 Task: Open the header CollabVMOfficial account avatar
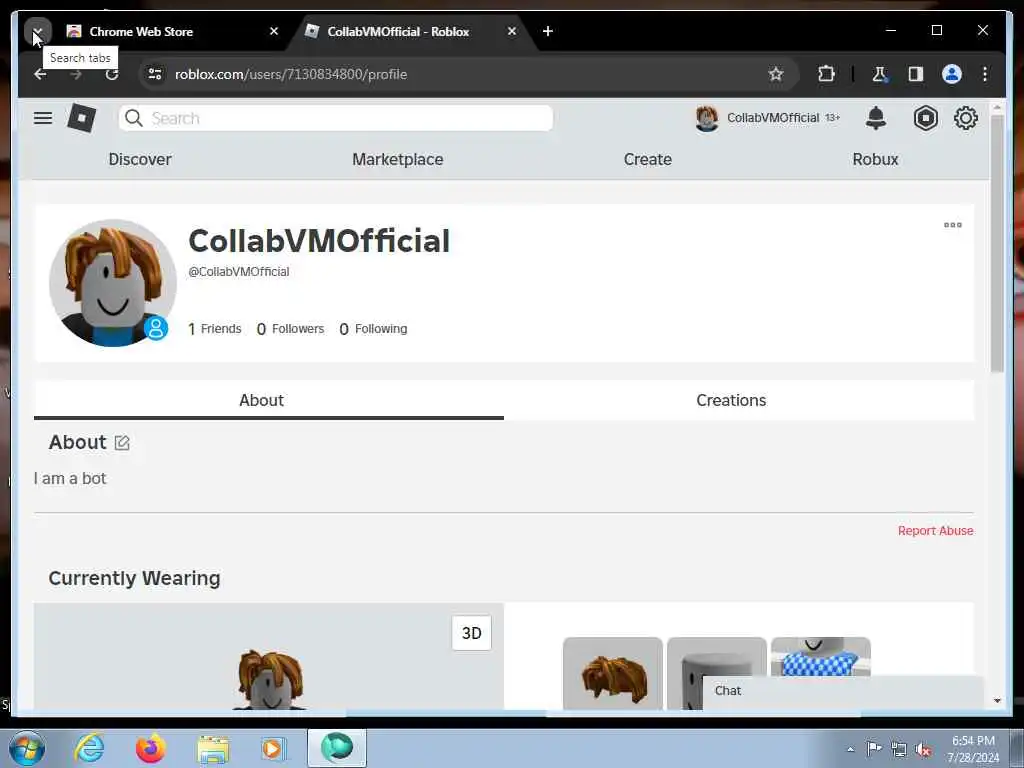(x=707, y=118)
